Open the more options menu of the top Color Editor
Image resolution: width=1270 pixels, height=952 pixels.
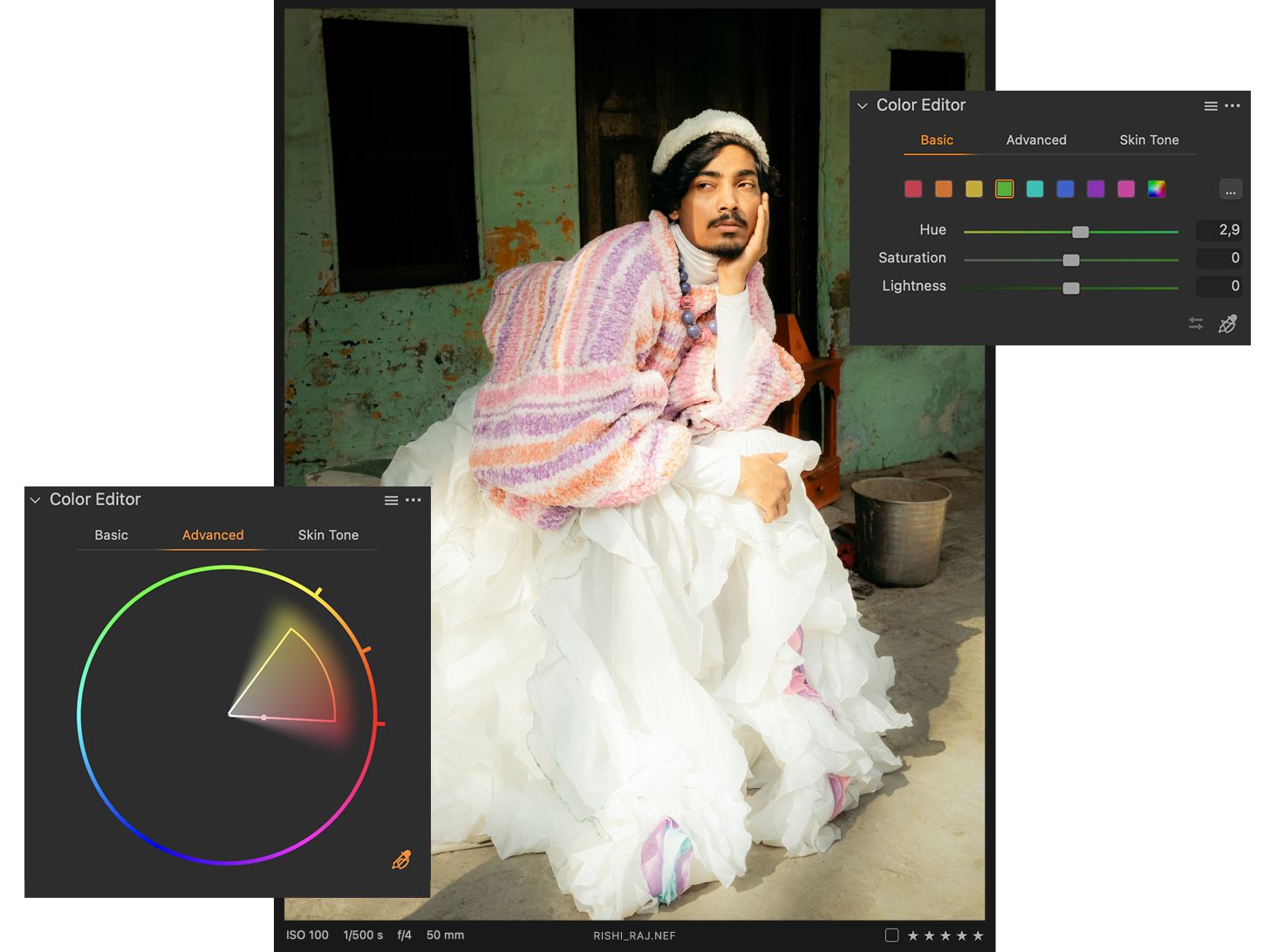click(1232, 105)
